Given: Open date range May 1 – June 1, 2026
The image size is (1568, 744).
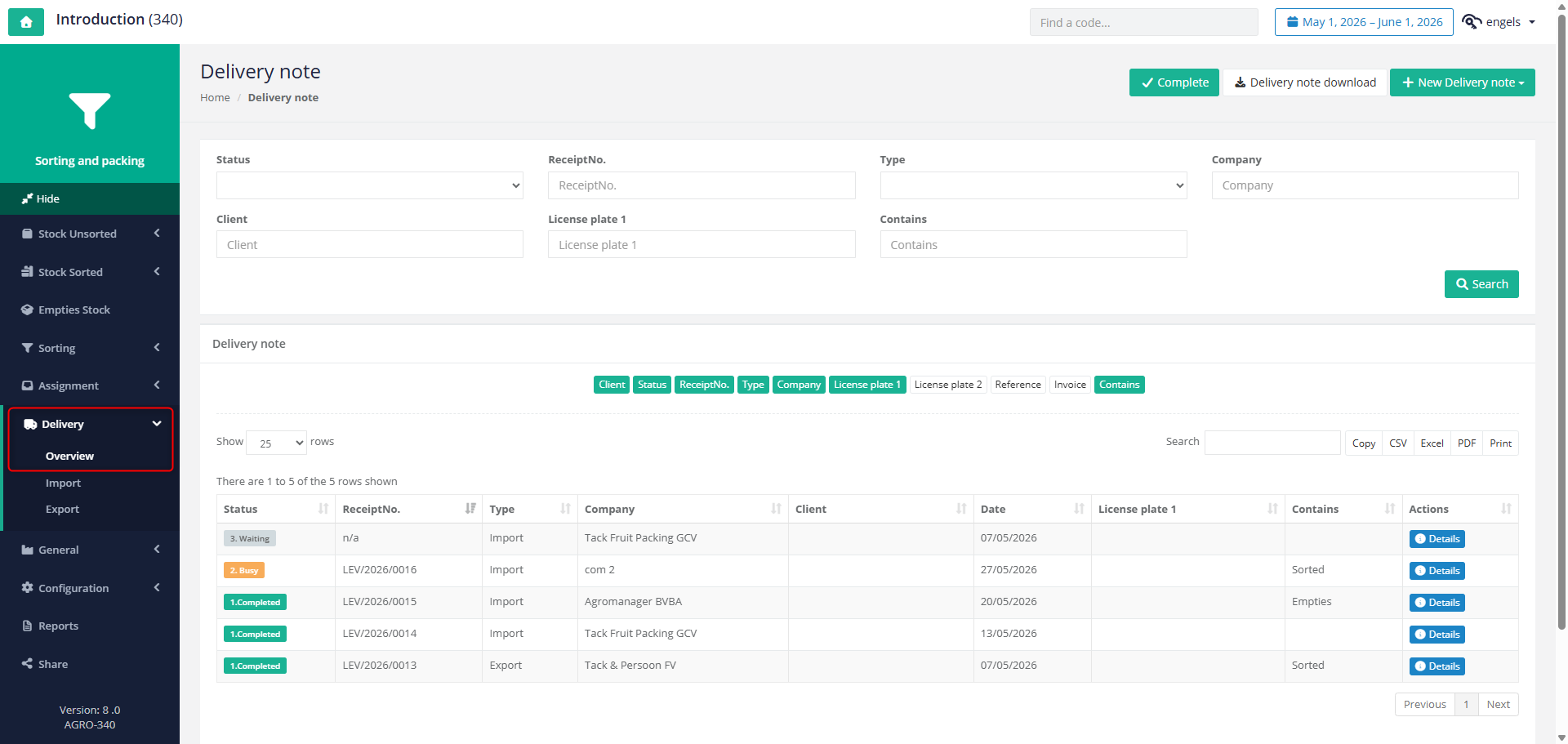Looking at the screenshot, I should tap(1364, 22).
